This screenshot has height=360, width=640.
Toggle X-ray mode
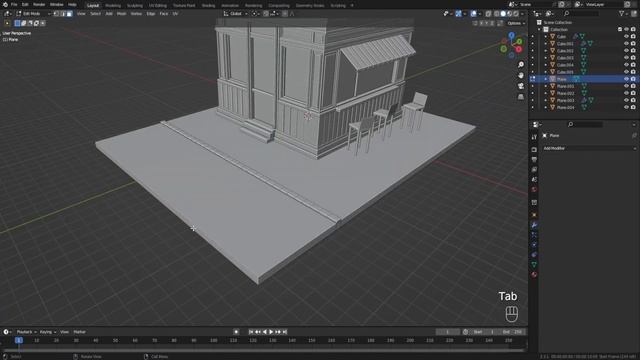[x=489, y=13]
